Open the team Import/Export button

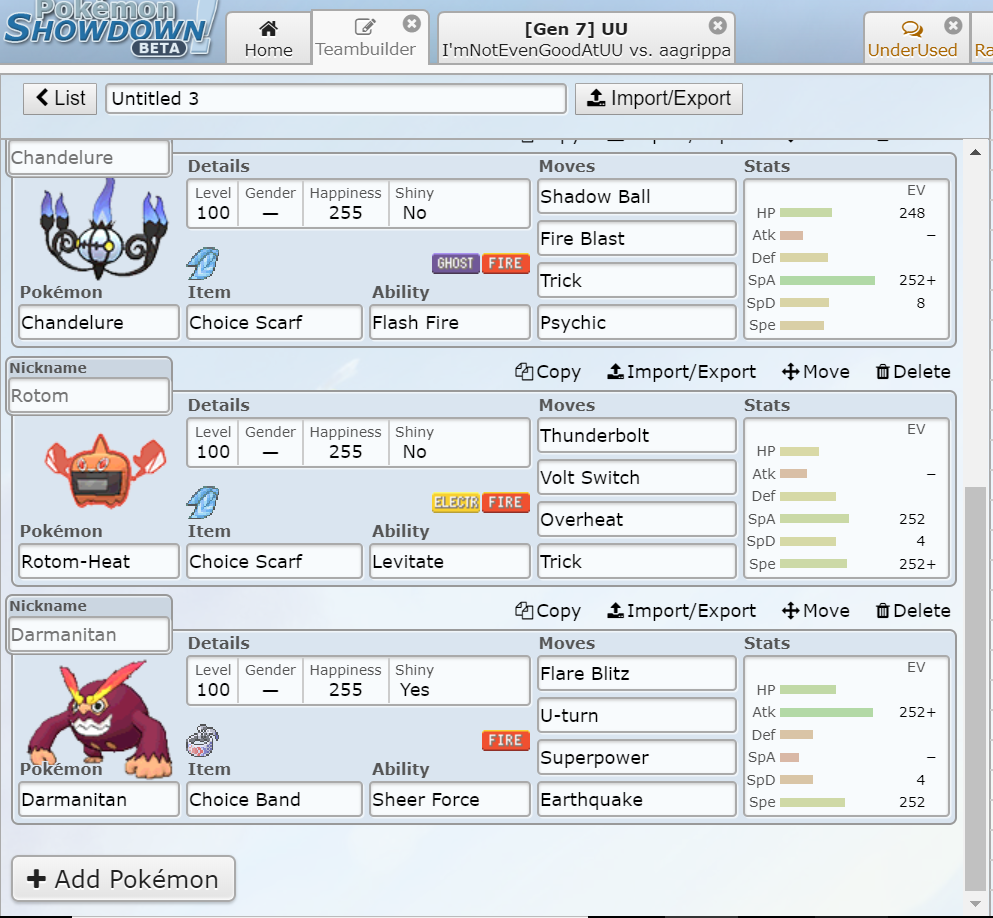tap(659, 99)
